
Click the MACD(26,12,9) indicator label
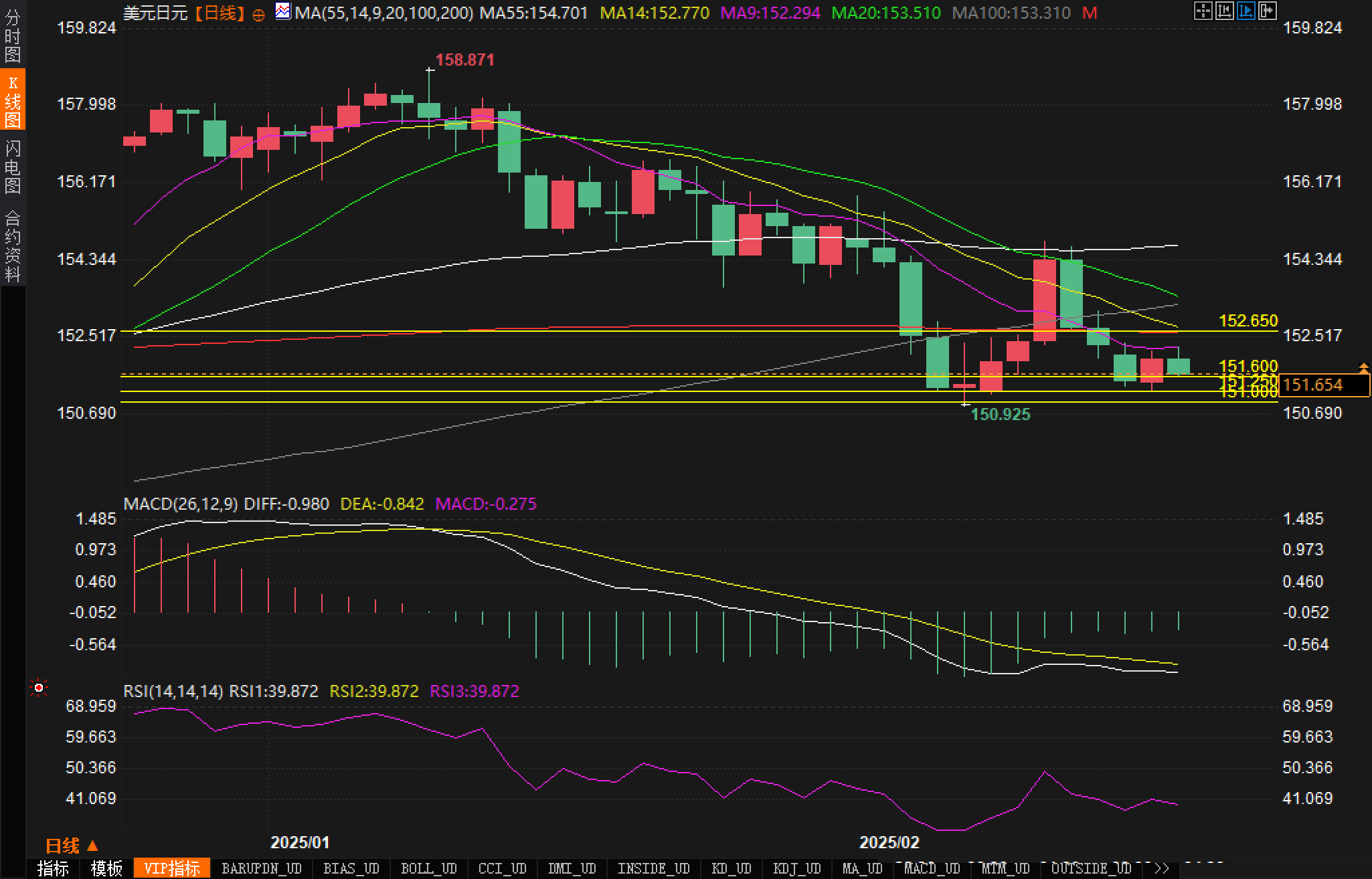[181, 504]
